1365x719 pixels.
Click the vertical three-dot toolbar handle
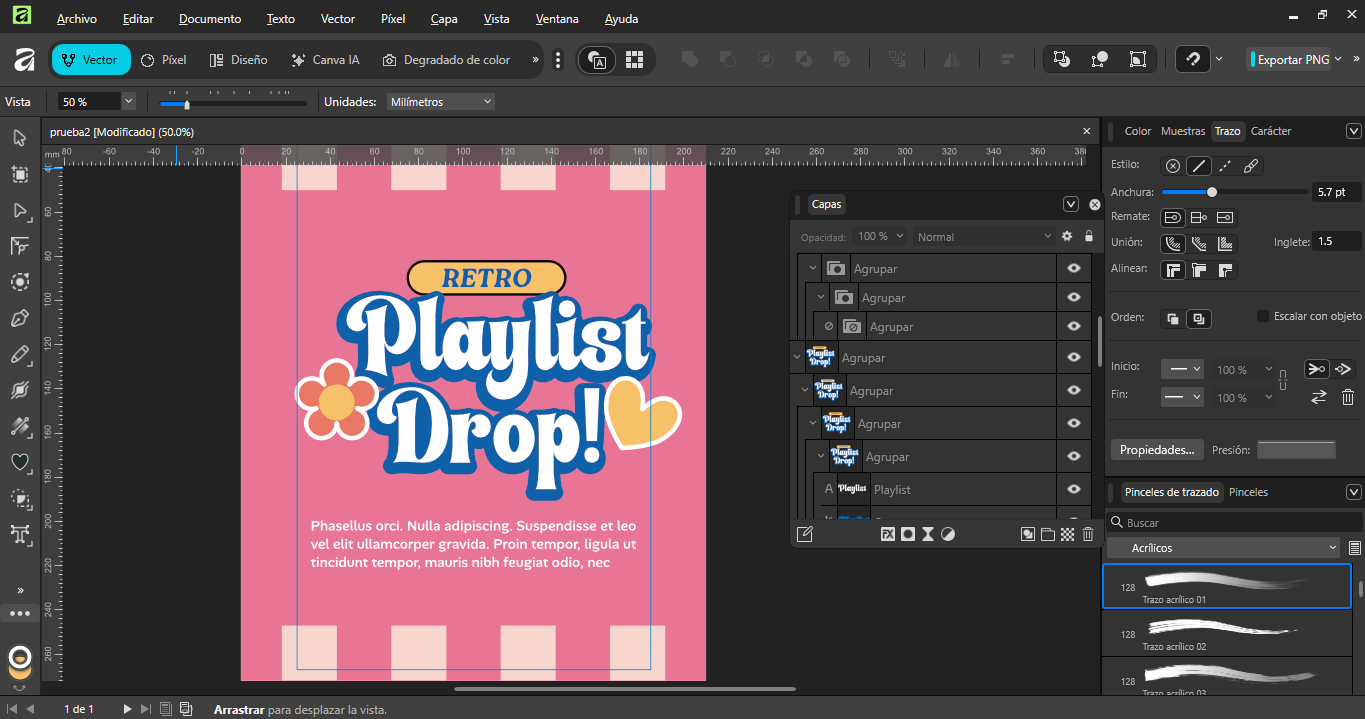(558, 60)
